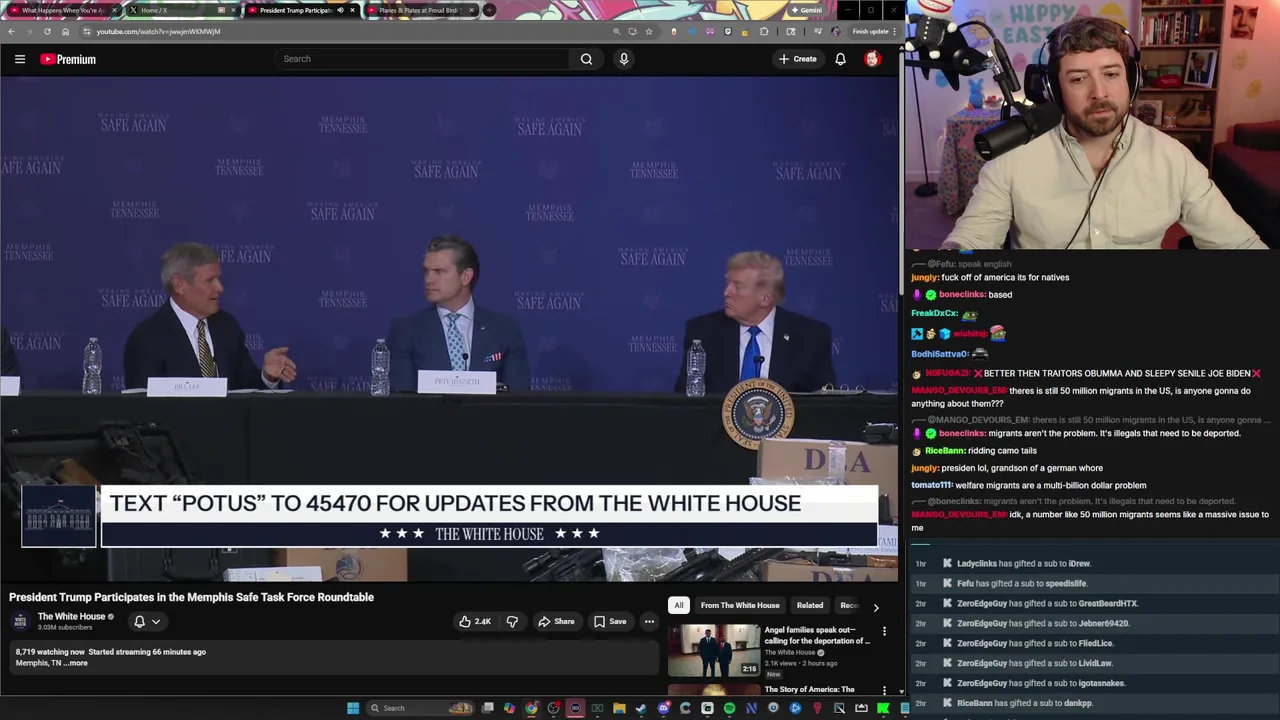Open the browser extensions puzzle icon
The height and width of the screenshot is (720, 1280).
764,31
